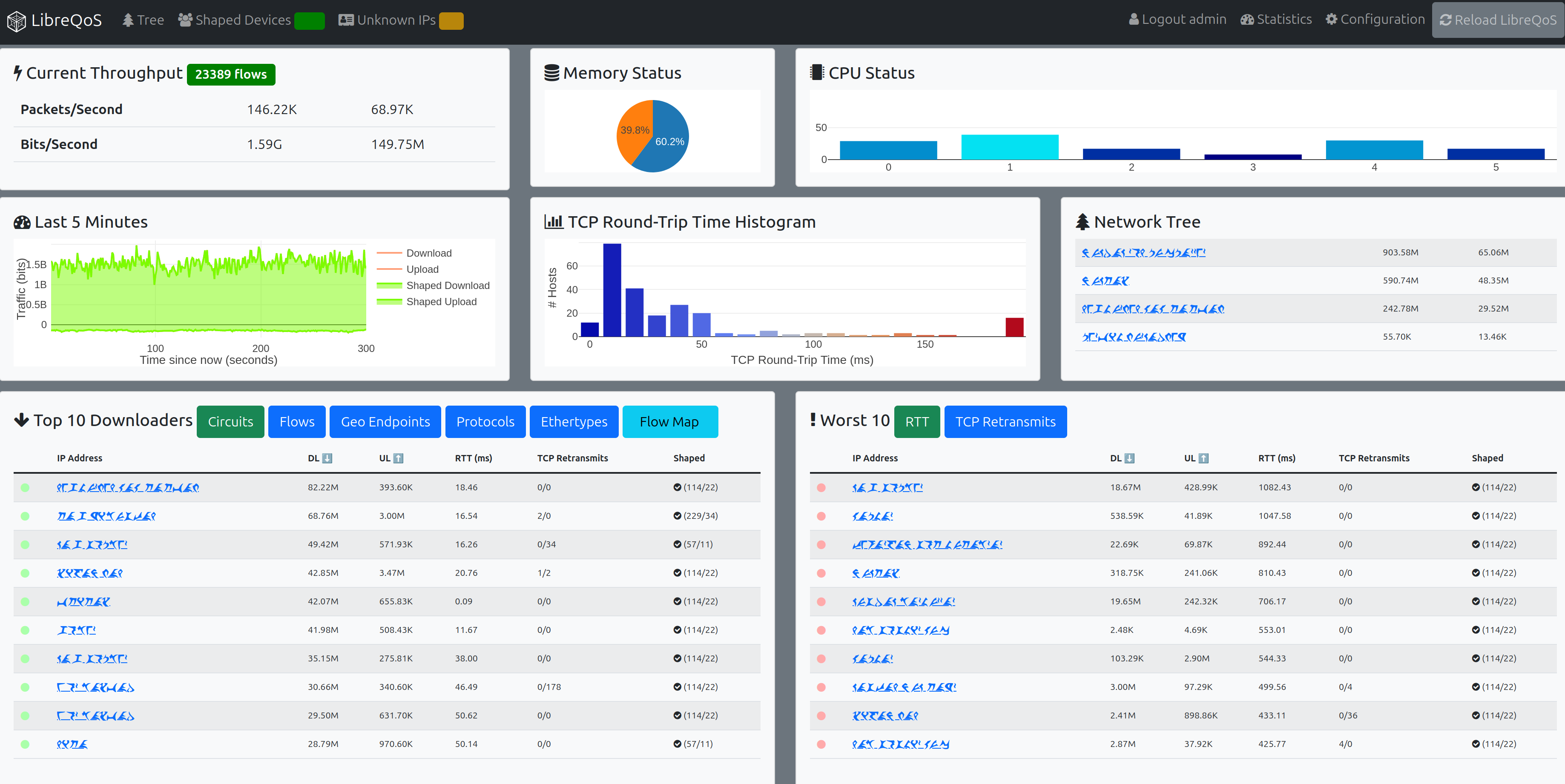
Task: Switch Worst 10 to TCP Retransmits
Action: click(1005, 421)
